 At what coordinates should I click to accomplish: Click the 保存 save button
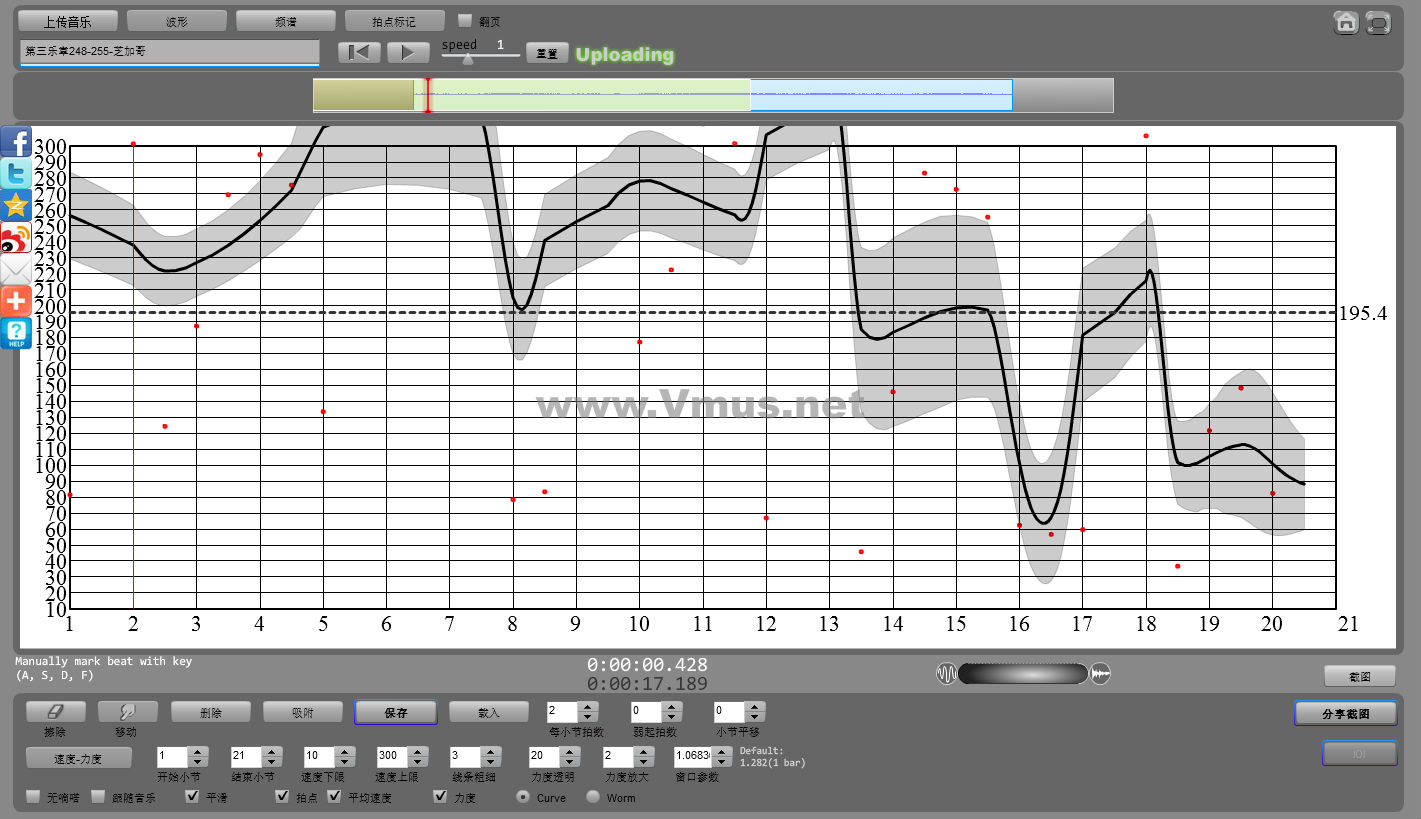click(x=396, y=712)
